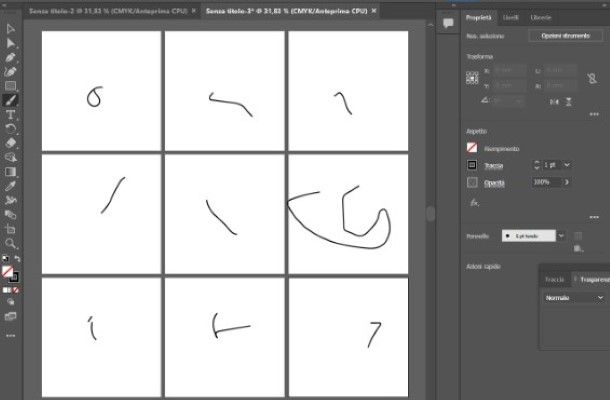Open the comments speech bubble panel
This screenshot has height=400, width=610.
(448, 23)
